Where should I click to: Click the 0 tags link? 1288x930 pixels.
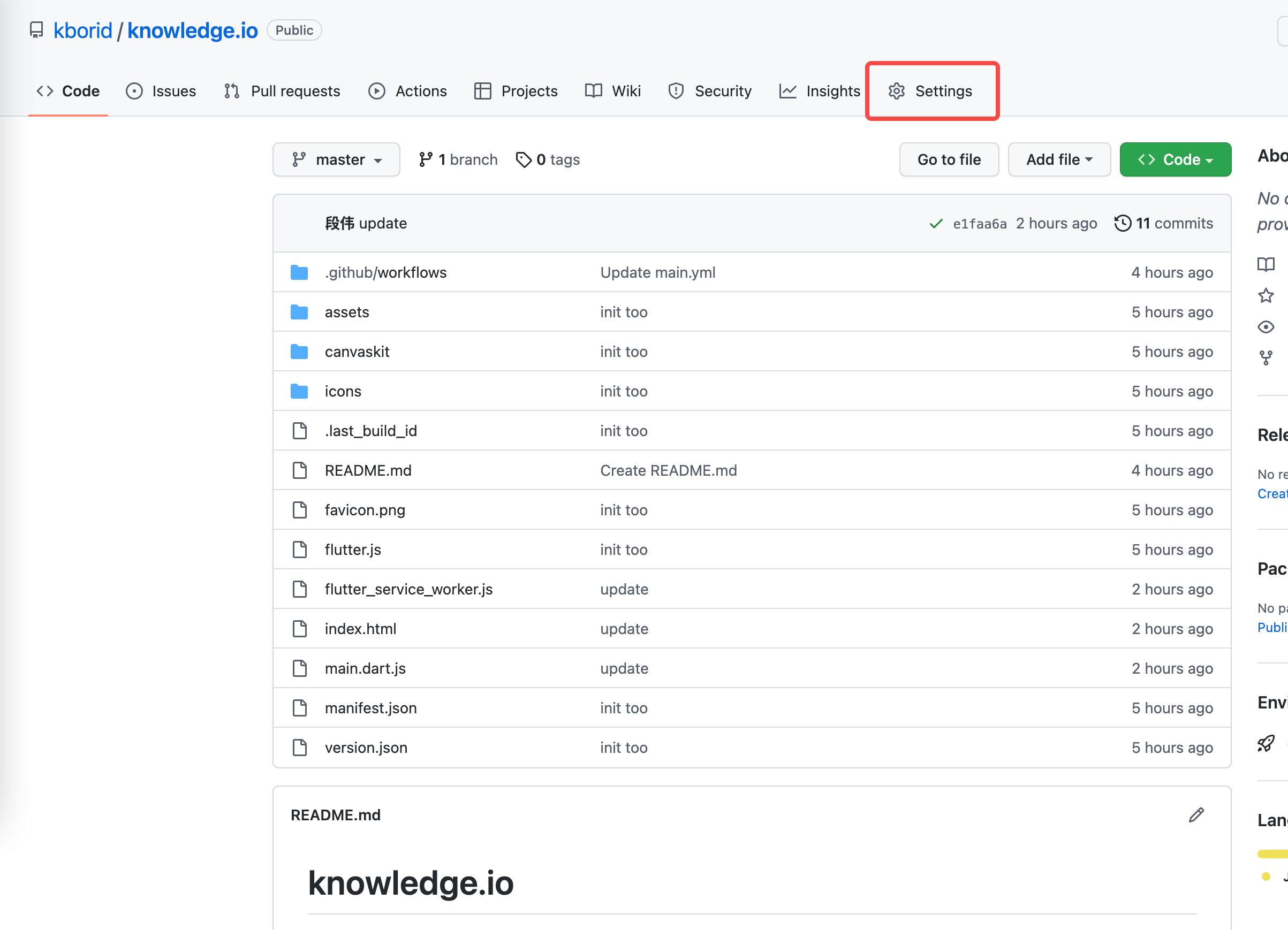(548, 159)
